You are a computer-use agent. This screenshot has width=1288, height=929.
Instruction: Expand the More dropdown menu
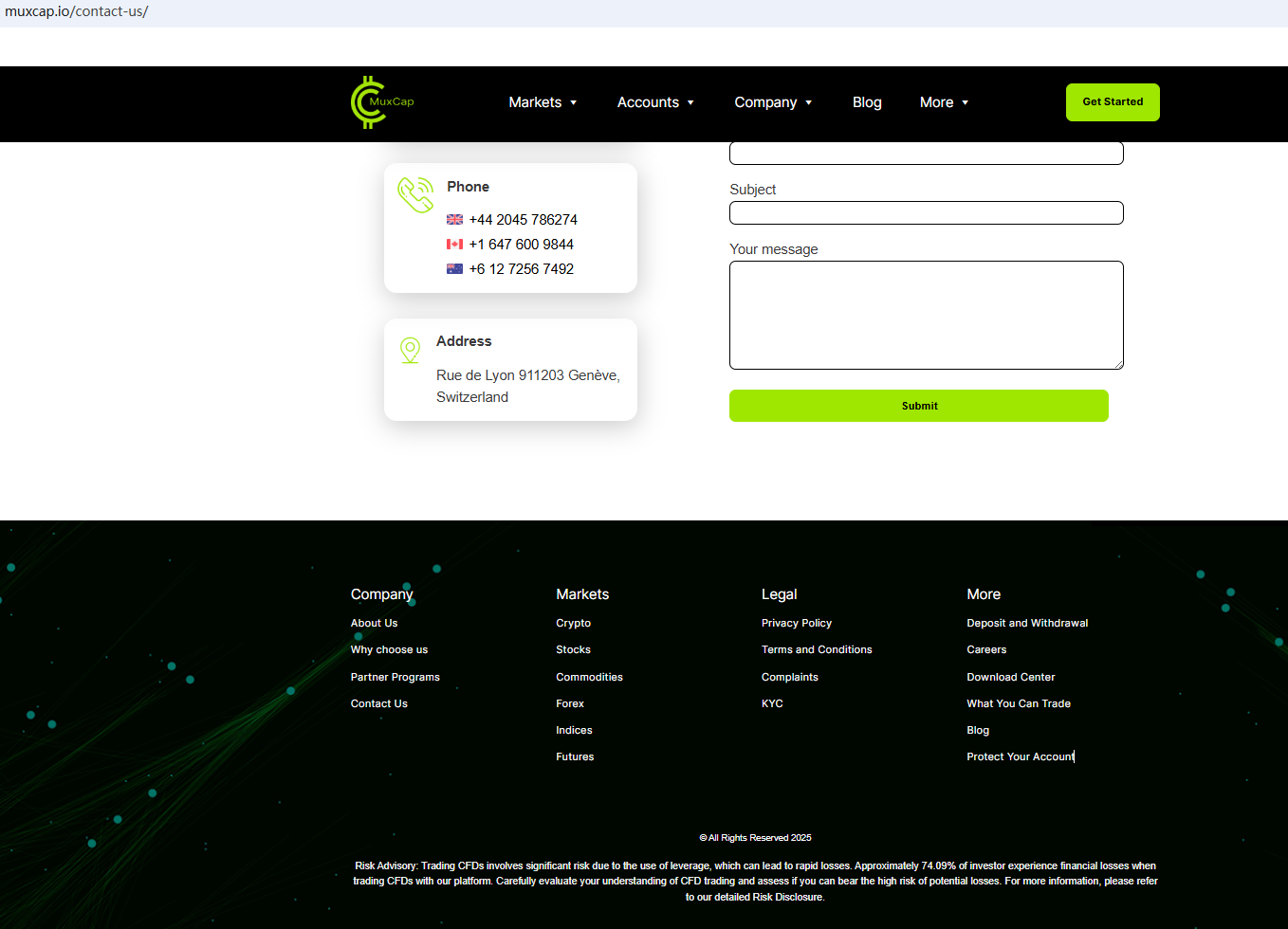tap(945, 102)
